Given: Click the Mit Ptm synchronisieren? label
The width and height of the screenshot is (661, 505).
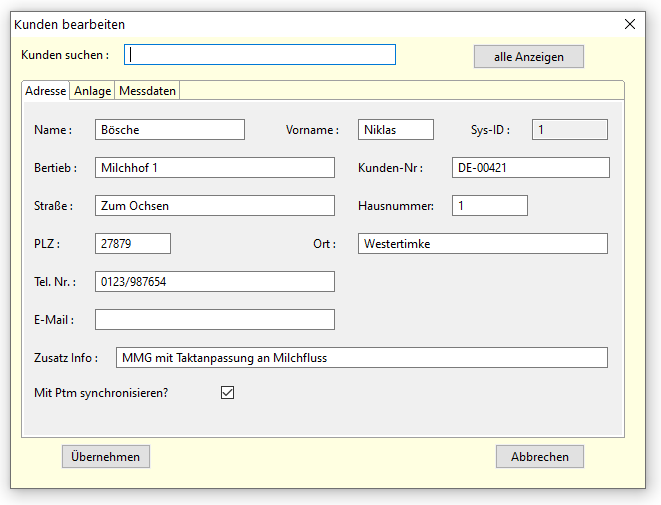Looking at the screenshot, I should pos(101,393).
